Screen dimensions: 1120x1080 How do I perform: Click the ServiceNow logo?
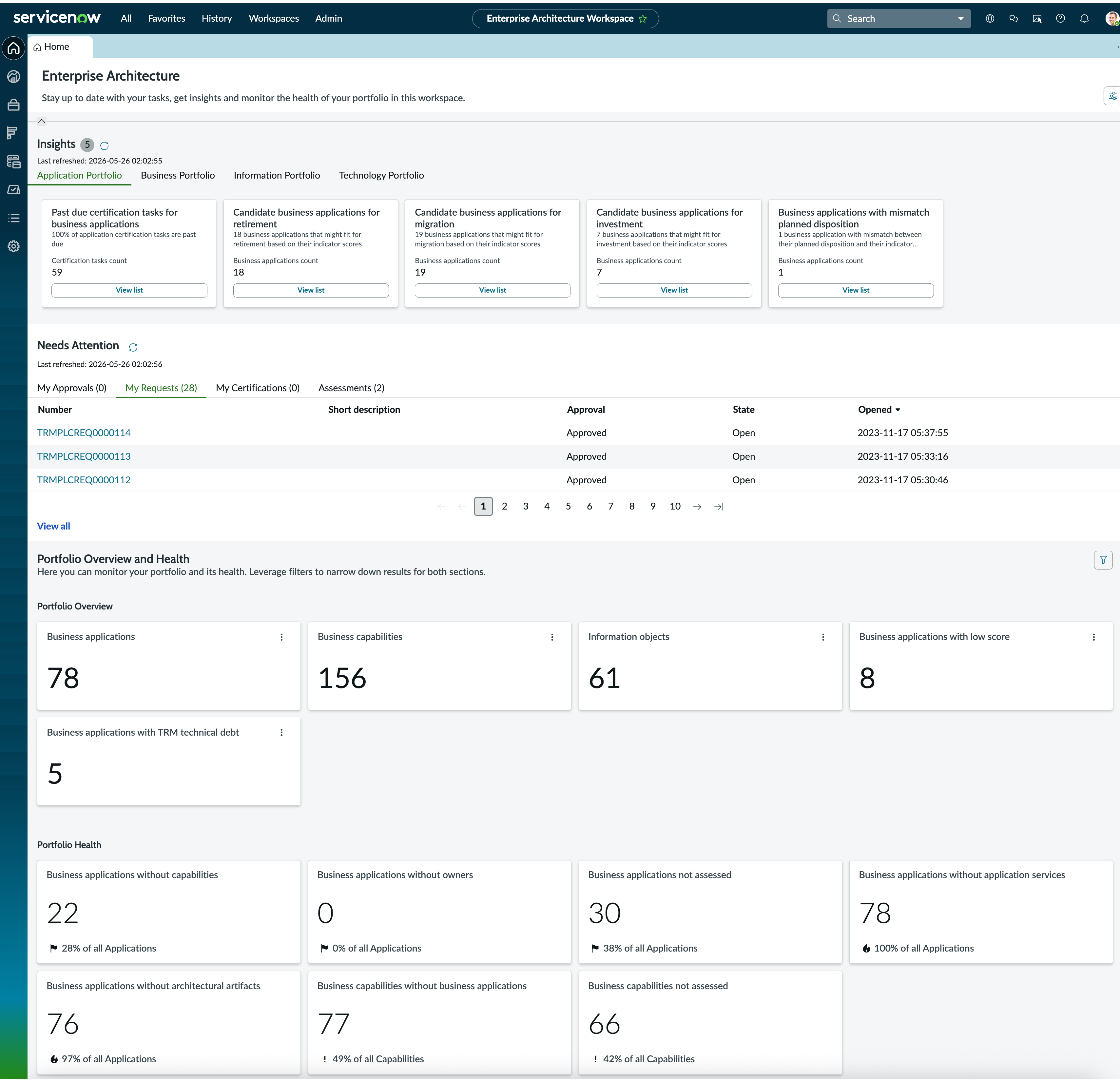(x=57, y=18)
